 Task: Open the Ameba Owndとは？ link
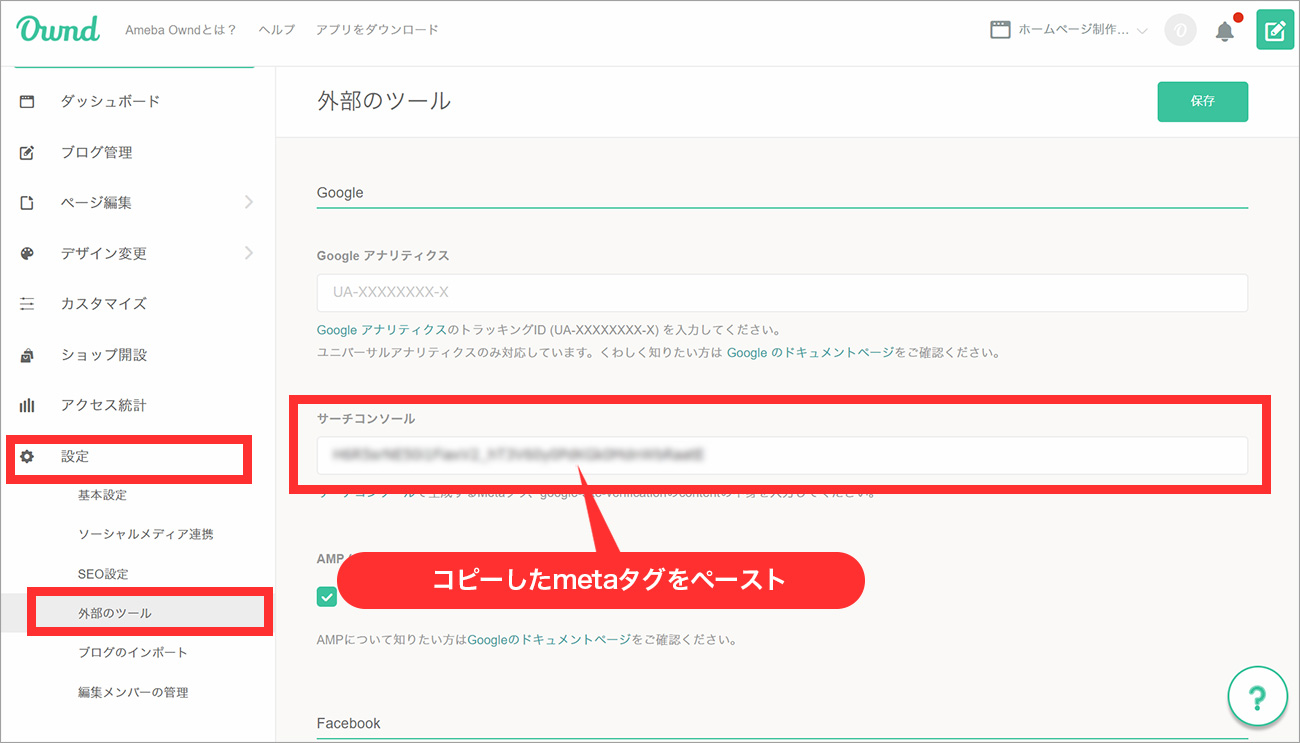[x=180, y=30]
